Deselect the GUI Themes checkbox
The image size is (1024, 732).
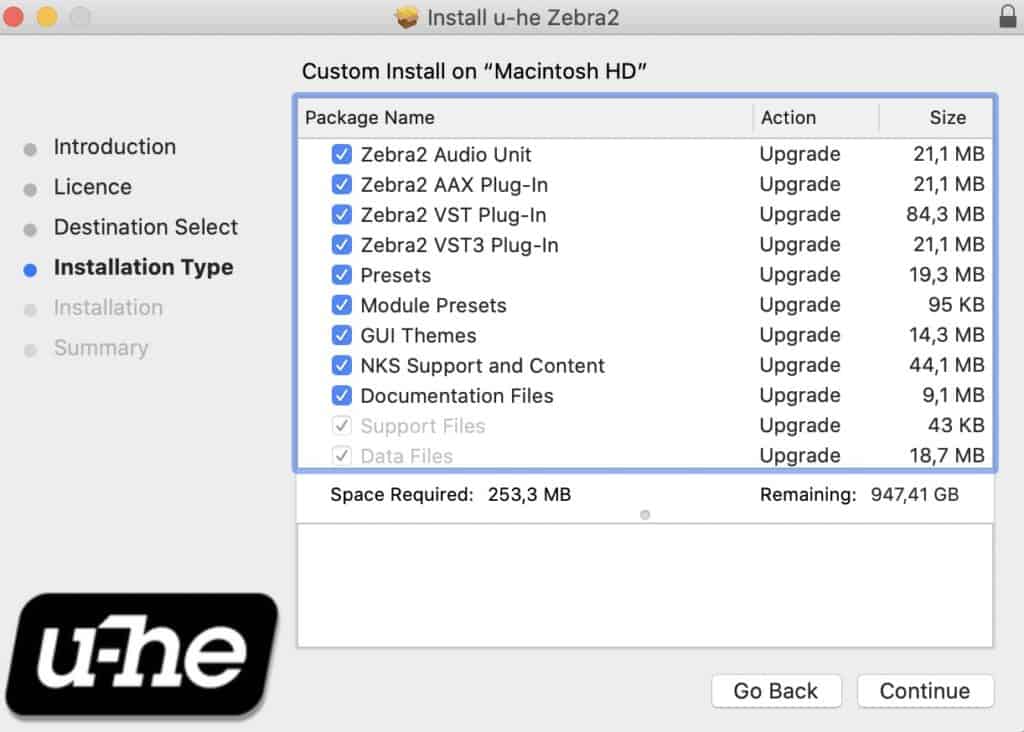click(x=342, y=334)
